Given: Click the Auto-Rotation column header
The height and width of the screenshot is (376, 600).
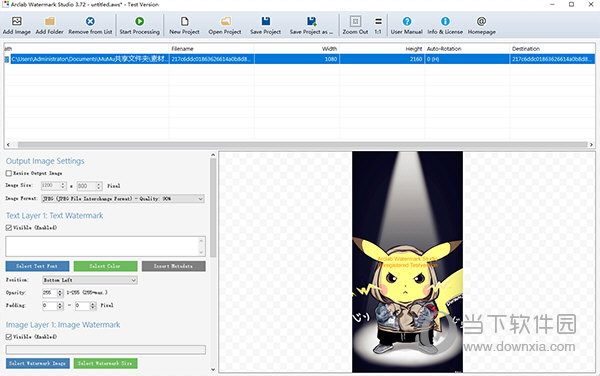Looking at the screenshot, I should 467,49.
